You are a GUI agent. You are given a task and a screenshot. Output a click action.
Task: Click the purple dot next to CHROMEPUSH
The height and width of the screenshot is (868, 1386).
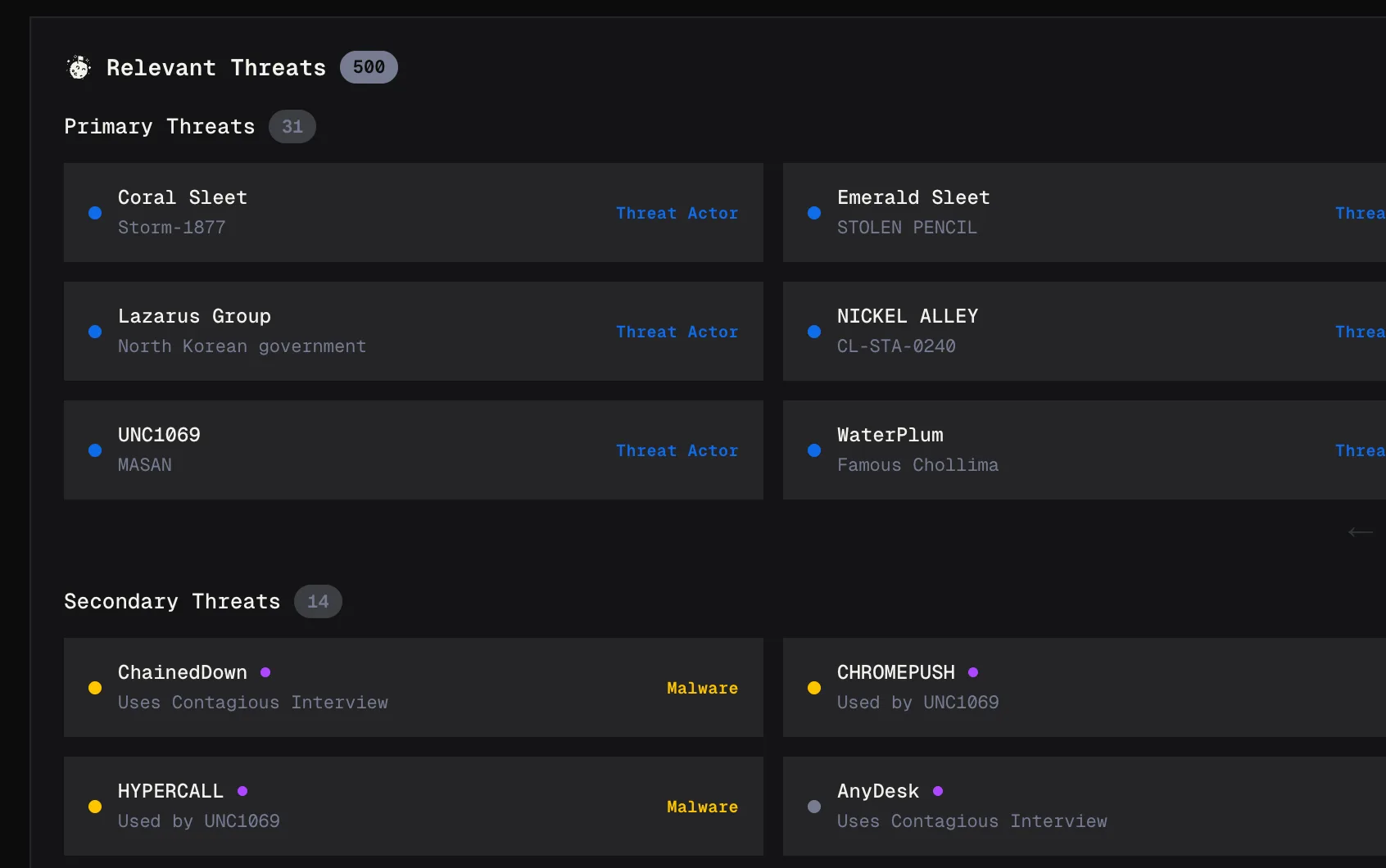pyautogui.click(x=972, y=672)
